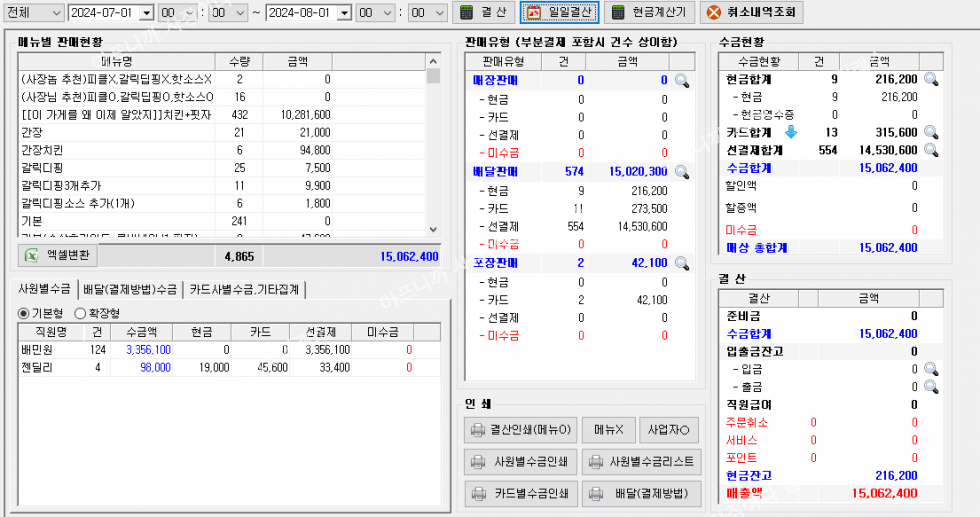Click magnifier icon on 출금 row
The image size is (980, 517).
click(x=930, y=387)
